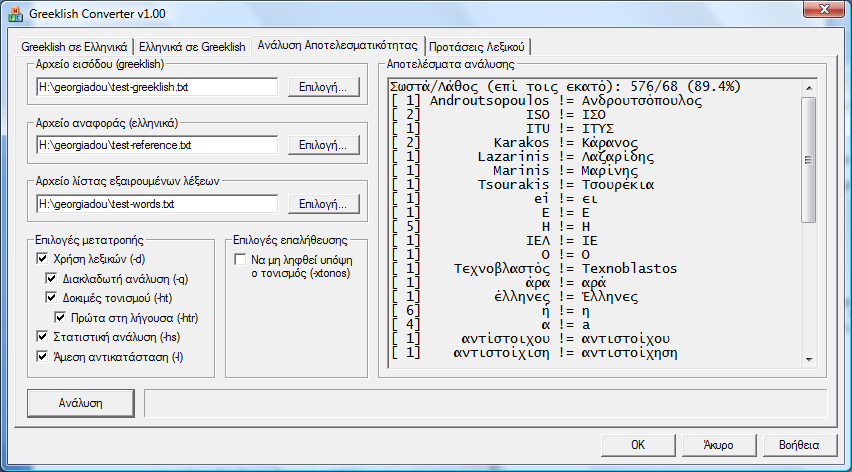Open help via Βοήθεια button
The image size is (852, 472).
[x=799, y=445]
